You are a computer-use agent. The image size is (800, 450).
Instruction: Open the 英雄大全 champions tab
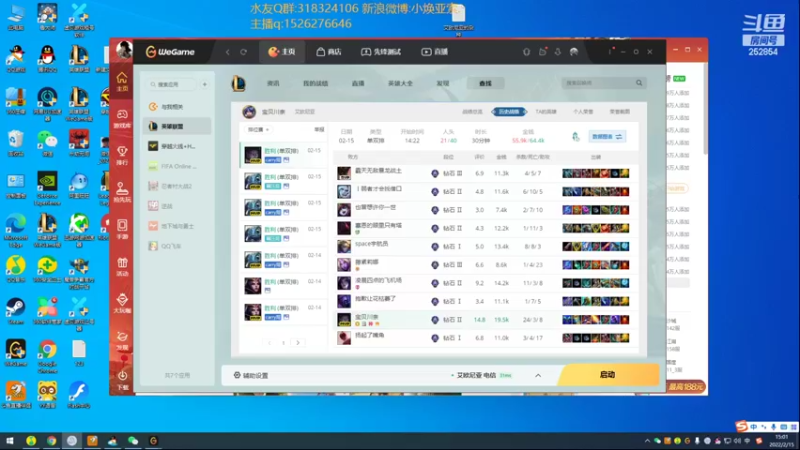(x=400, y=83)
